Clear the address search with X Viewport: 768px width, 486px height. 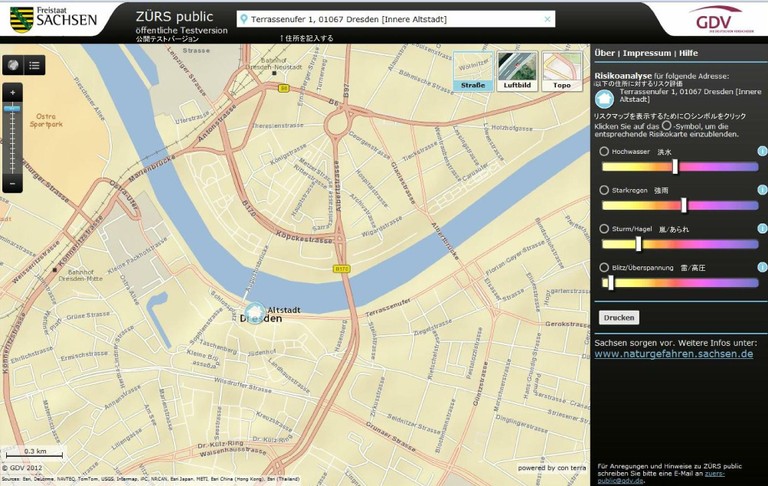547,19
